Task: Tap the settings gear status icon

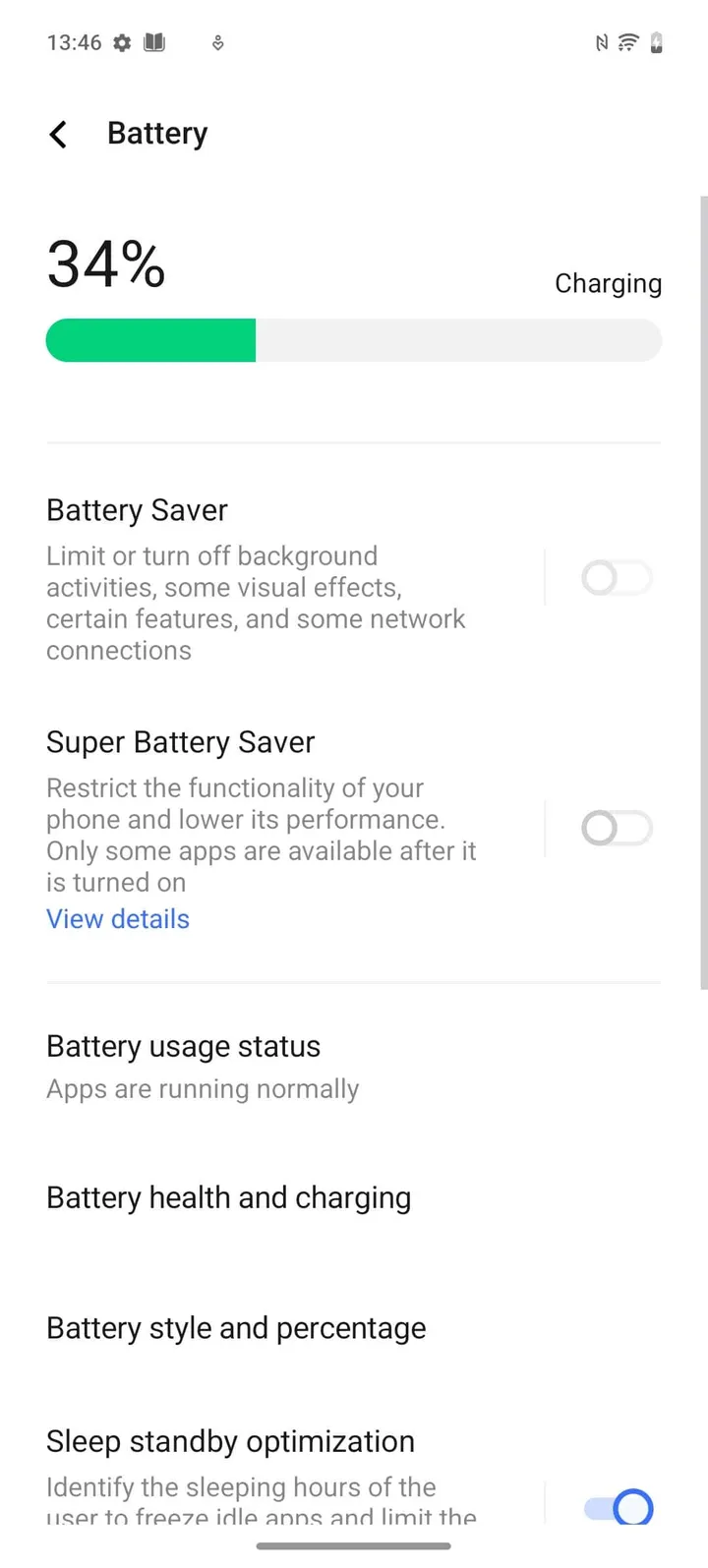Action: coord(122,43)
